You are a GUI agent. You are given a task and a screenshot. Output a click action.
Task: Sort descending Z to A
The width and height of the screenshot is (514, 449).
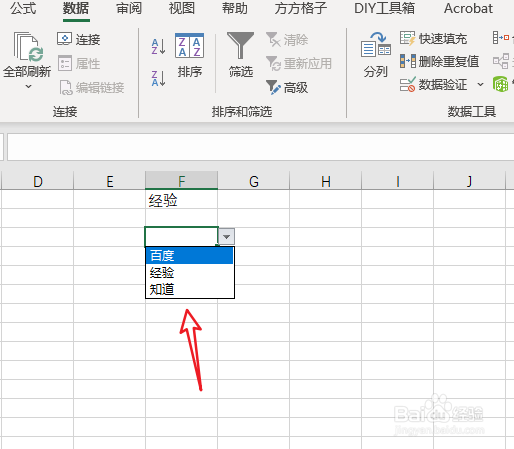(x=158, y=78)
